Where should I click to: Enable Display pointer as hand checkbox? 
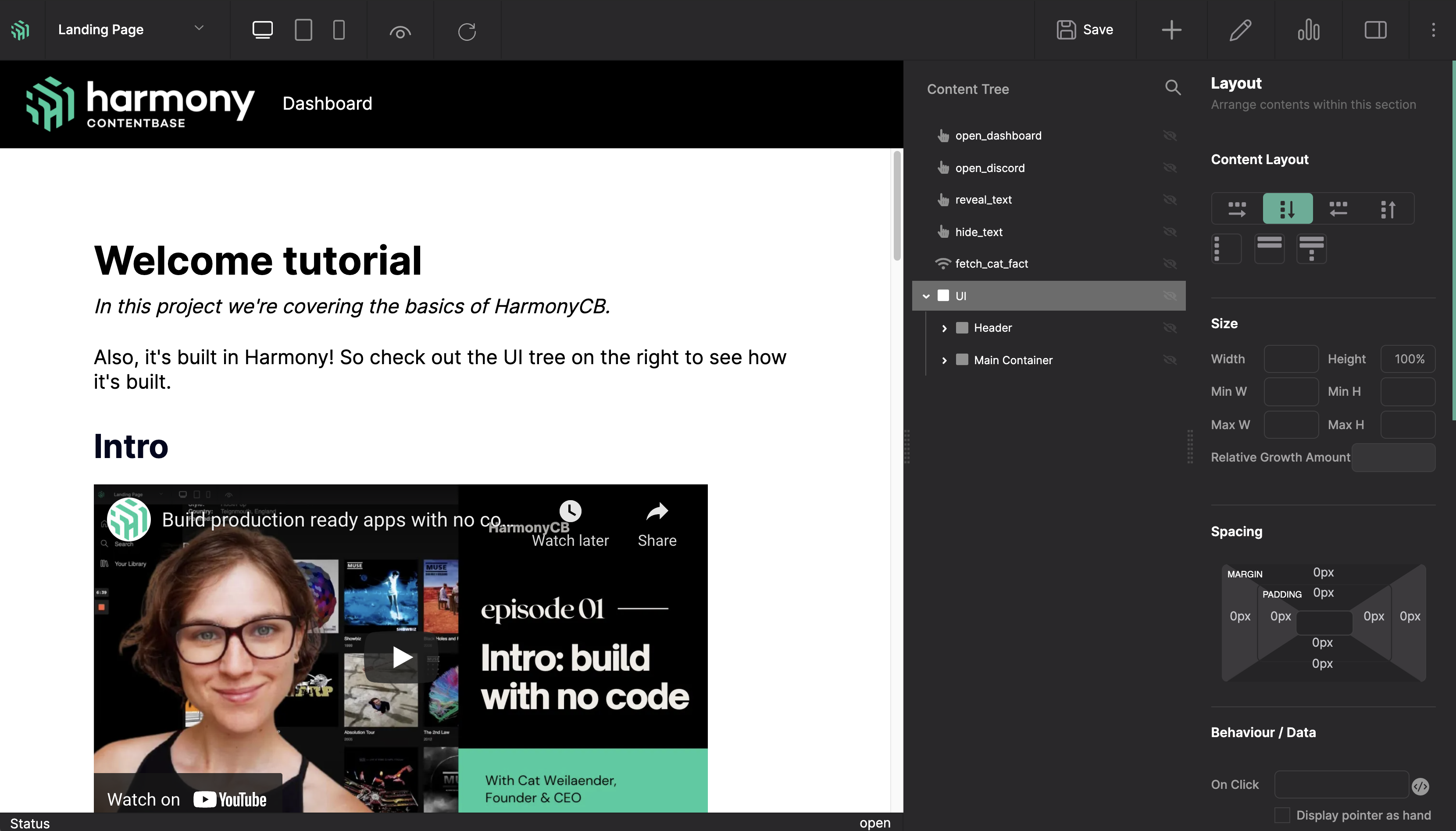tap(1282, 815)
